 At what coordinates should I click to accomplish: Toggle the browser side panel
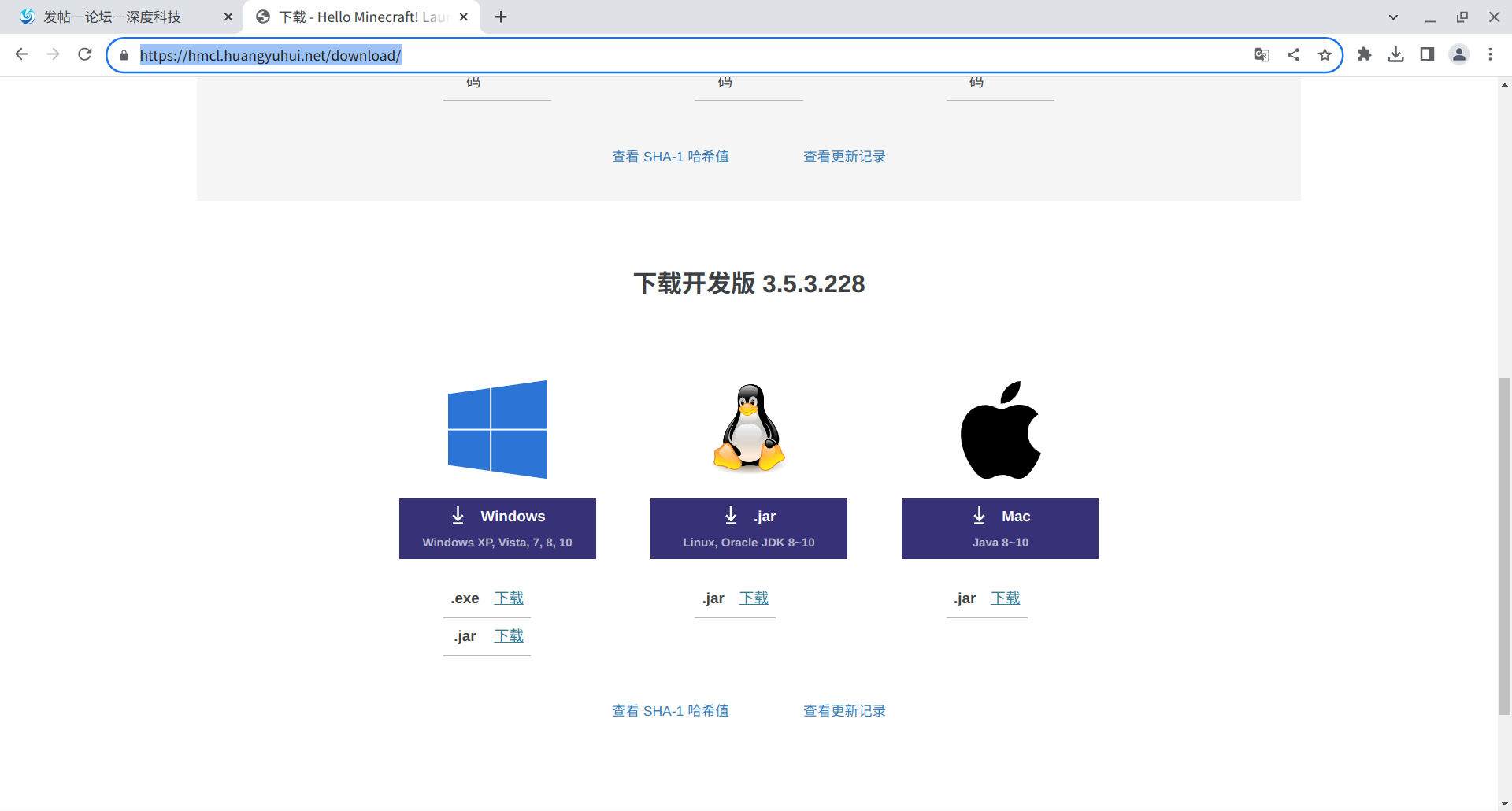(1427, 54)
